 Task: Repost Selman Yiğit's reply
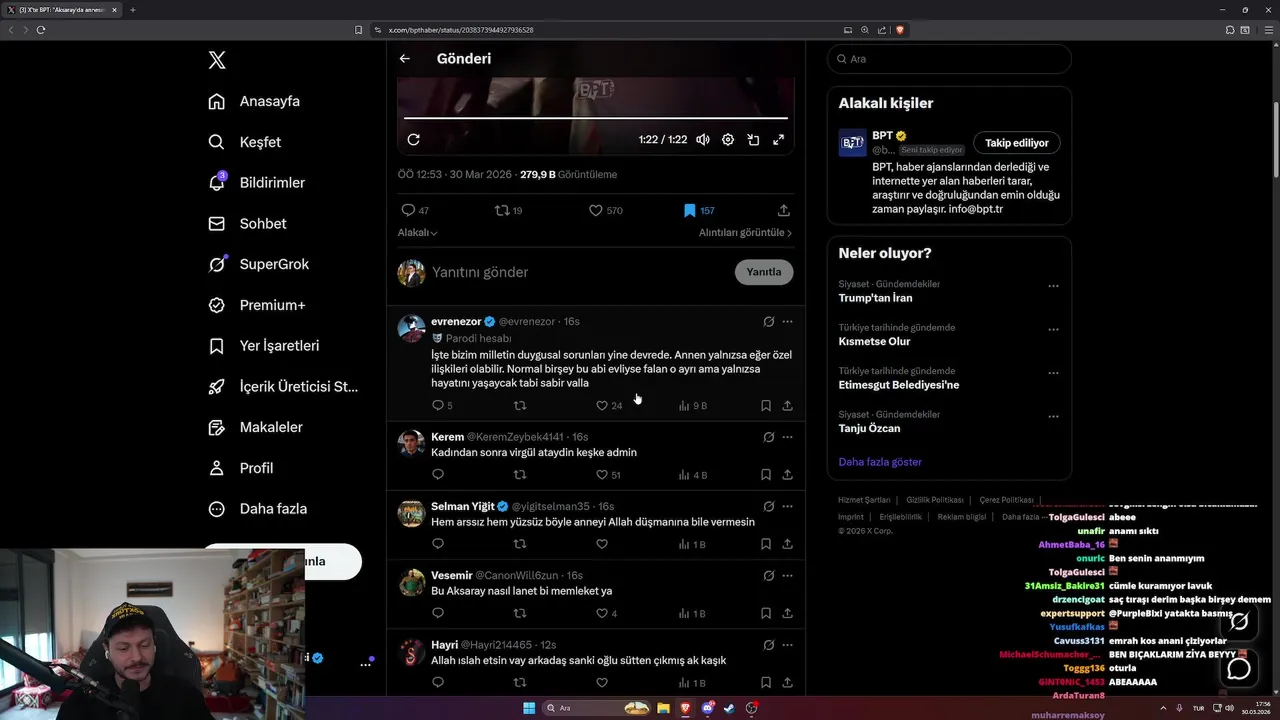click(x=520, y=544)
